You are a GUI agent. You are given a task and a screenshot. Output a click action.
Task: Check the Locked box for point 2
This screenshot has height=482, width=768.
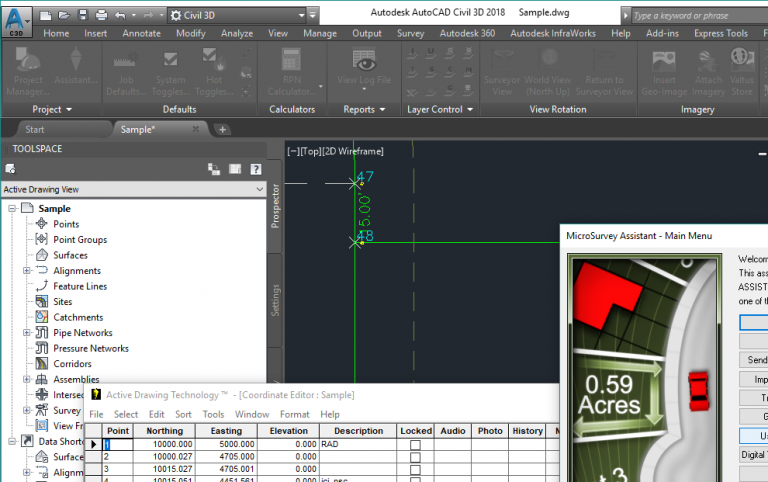pyautogui.click(x=415, y=456)
